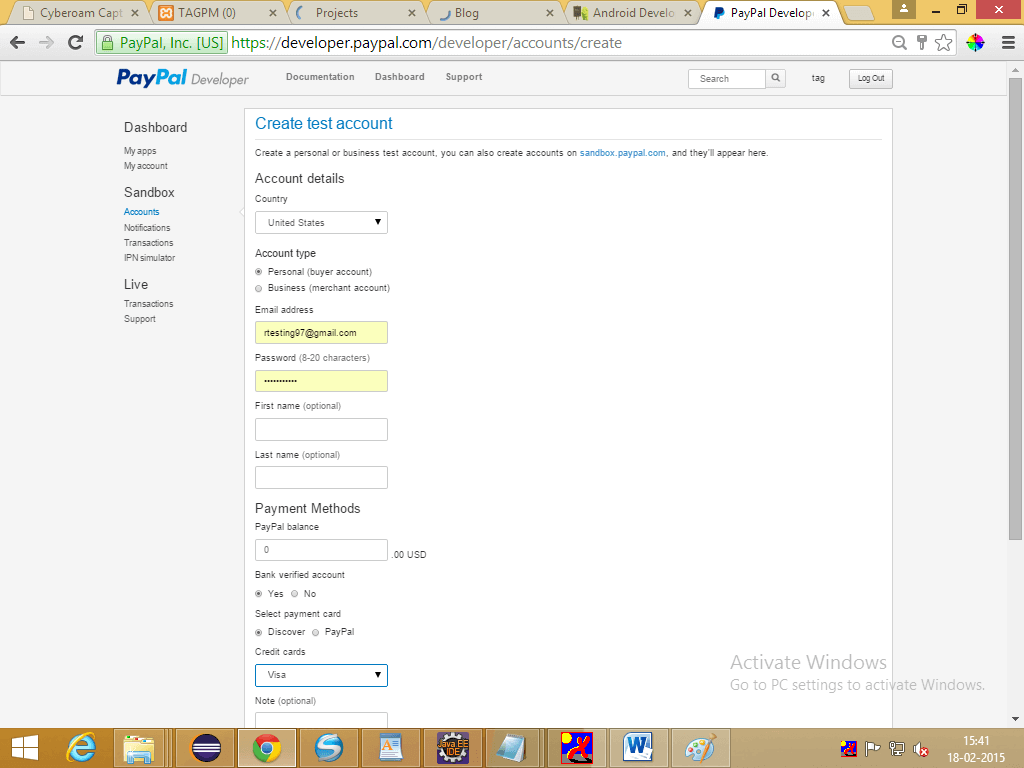Open the sandbox.paypal.com link
The image size is (1024, 768).
pos(622,153)
